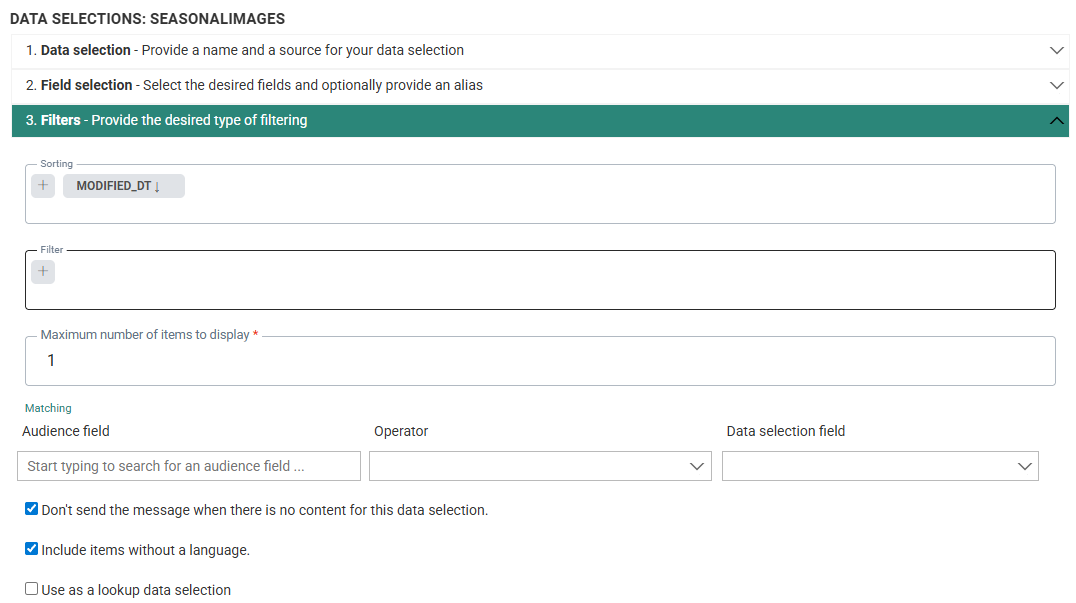Open the Operator dropdown
Image resolution: width=1076 pixels, height=603 pixels.
[x=540, y=466]
